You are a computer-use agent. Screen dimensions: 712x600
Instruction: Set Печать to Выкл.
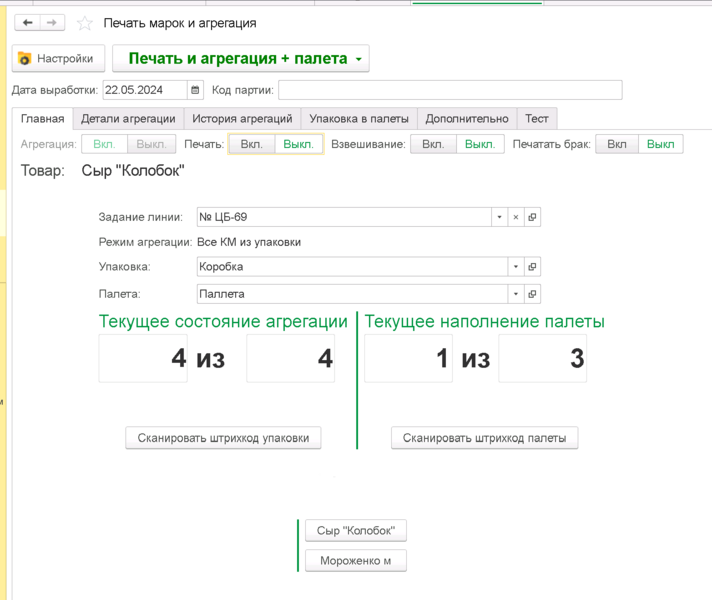tap(299, 144)
